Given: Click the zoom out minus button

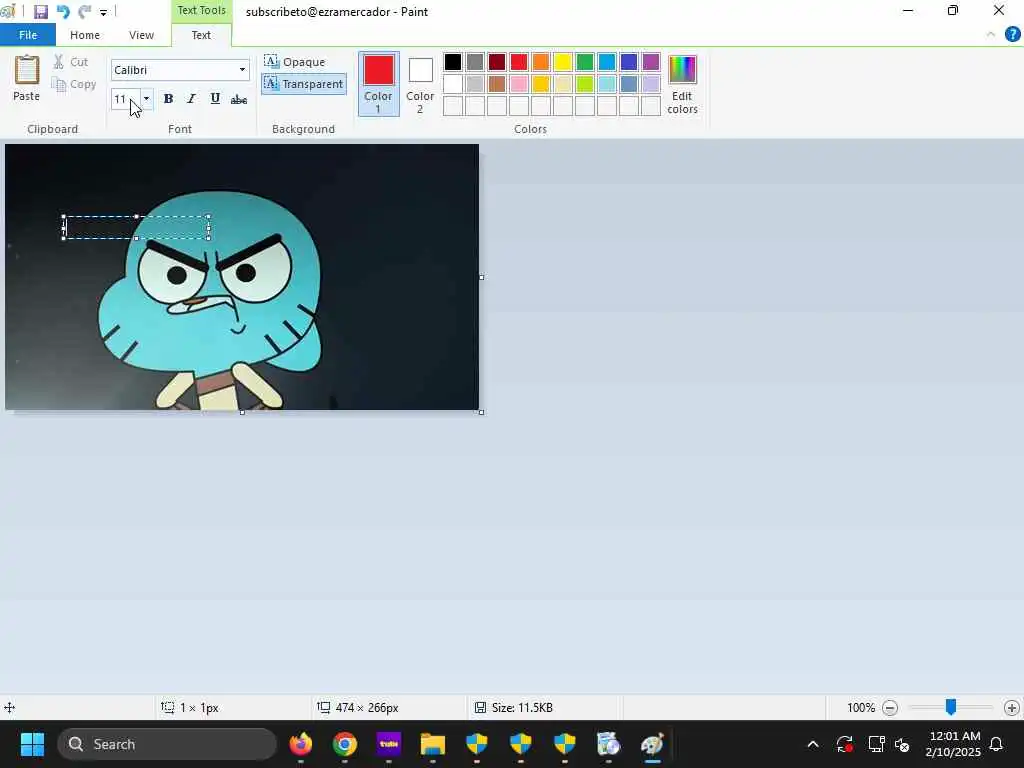Looking at the screenshot, I should 890,708.
